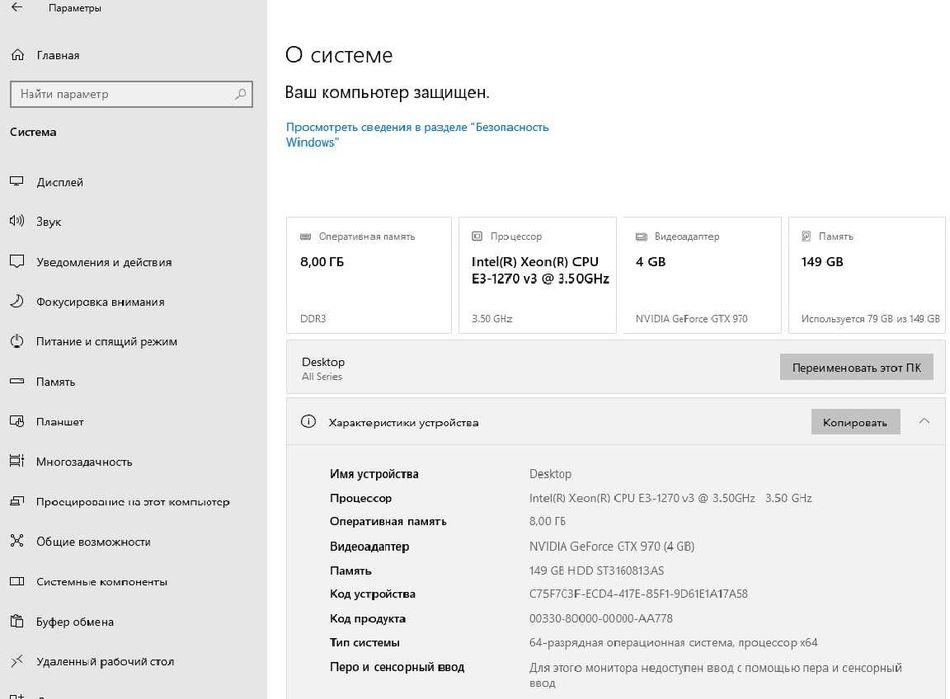The width and height of the screenshot is (950, 699).
Task: Select the Дисплей monitor icon
Action: pyautogui.click(x=17, y=182)
